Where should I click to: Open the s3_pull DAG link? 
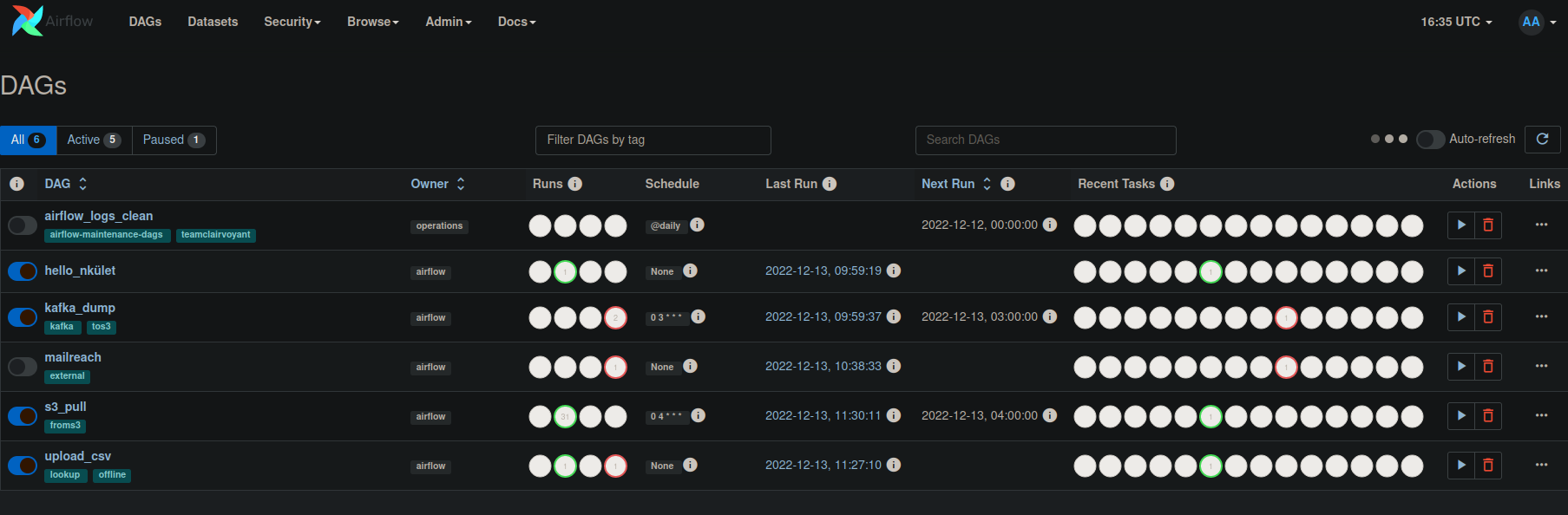point(65,407)
